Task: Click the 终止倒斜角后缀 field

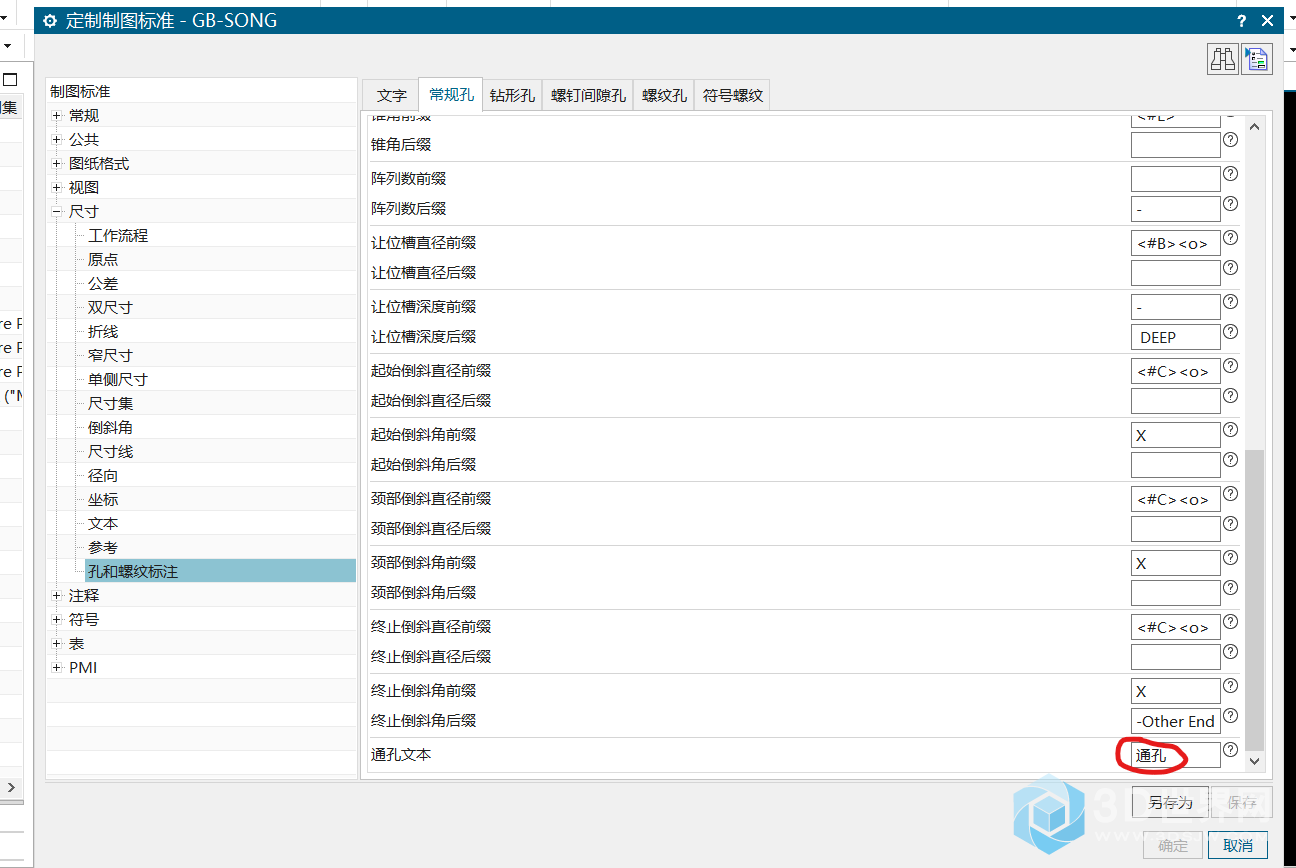Action: point(1175,721)
